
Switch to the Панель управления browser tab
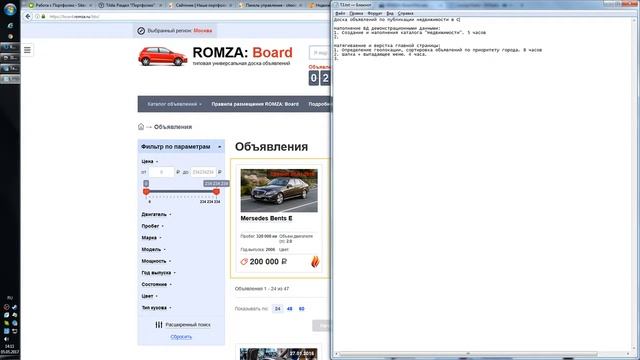(271, 5)
